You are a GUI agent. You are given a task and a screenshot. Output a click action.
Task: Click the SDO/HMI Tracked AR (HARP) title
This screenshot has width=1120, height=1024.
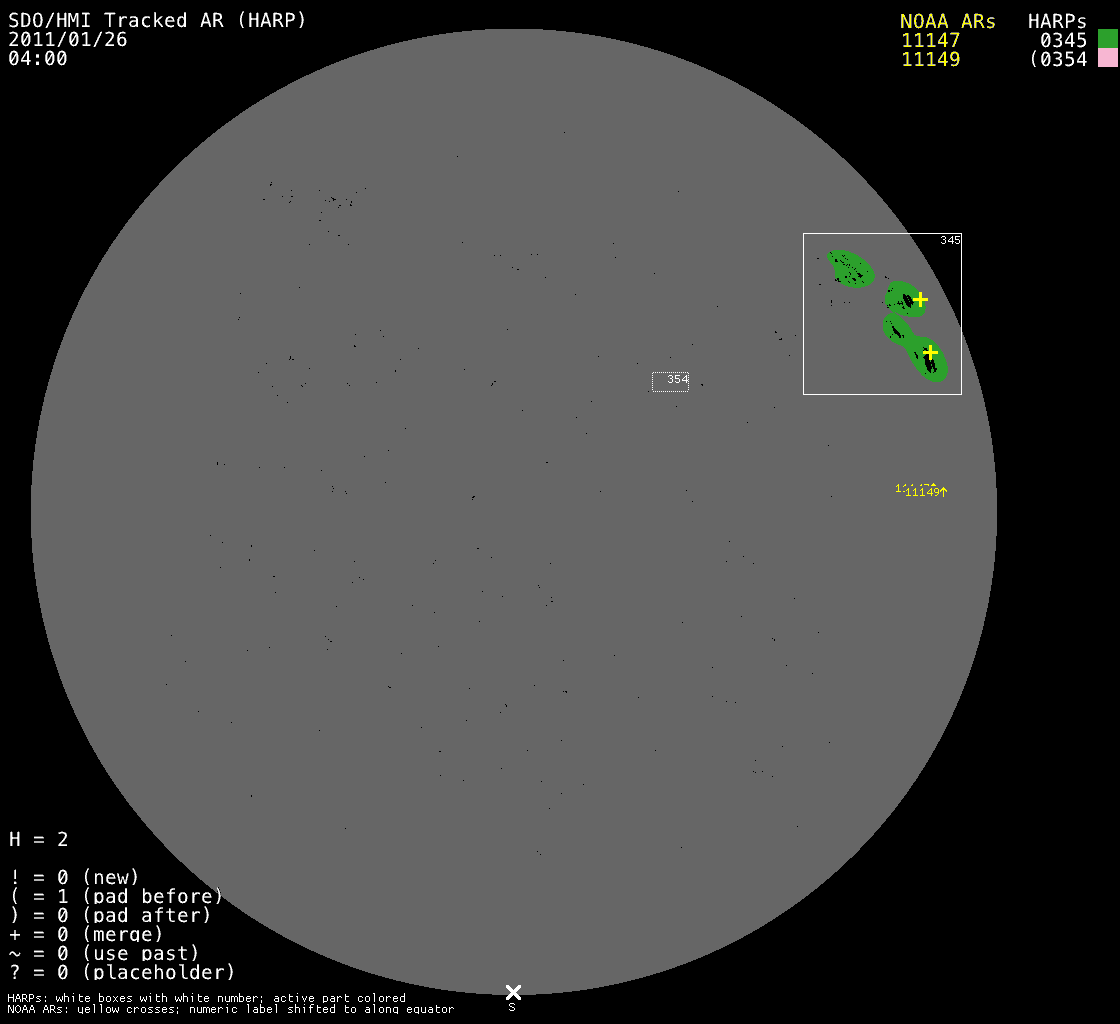(157, 20)
